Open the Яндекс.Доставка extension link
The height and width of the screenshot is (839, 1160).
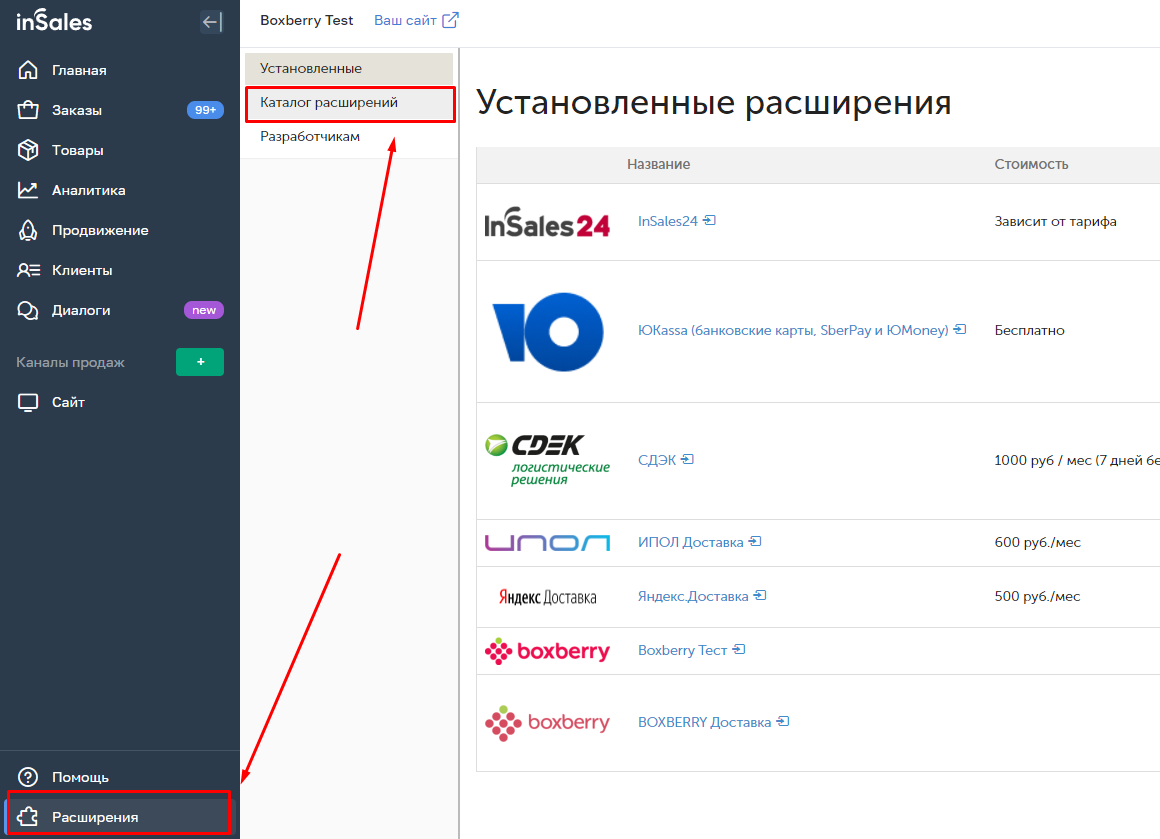[693, 596]
